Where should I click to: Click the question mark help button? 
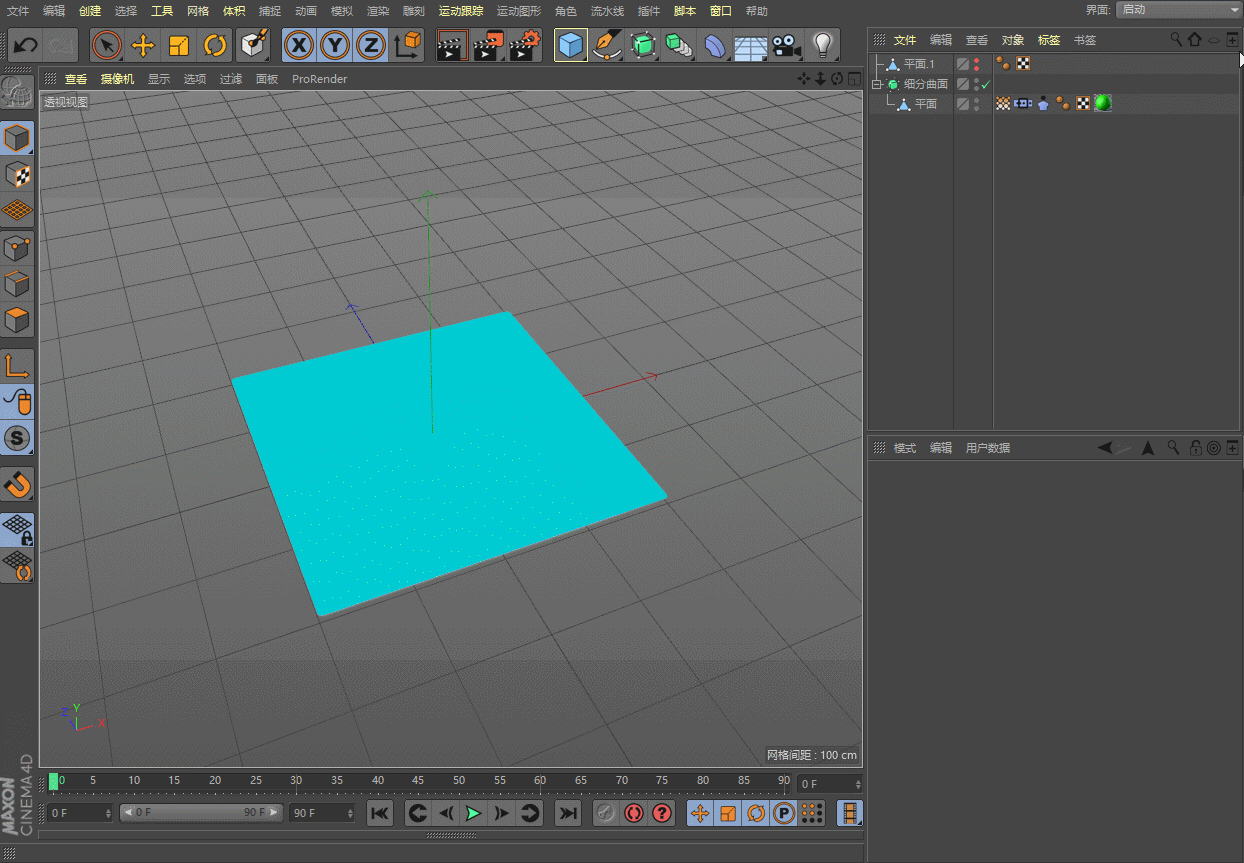(x=661, y=813)
